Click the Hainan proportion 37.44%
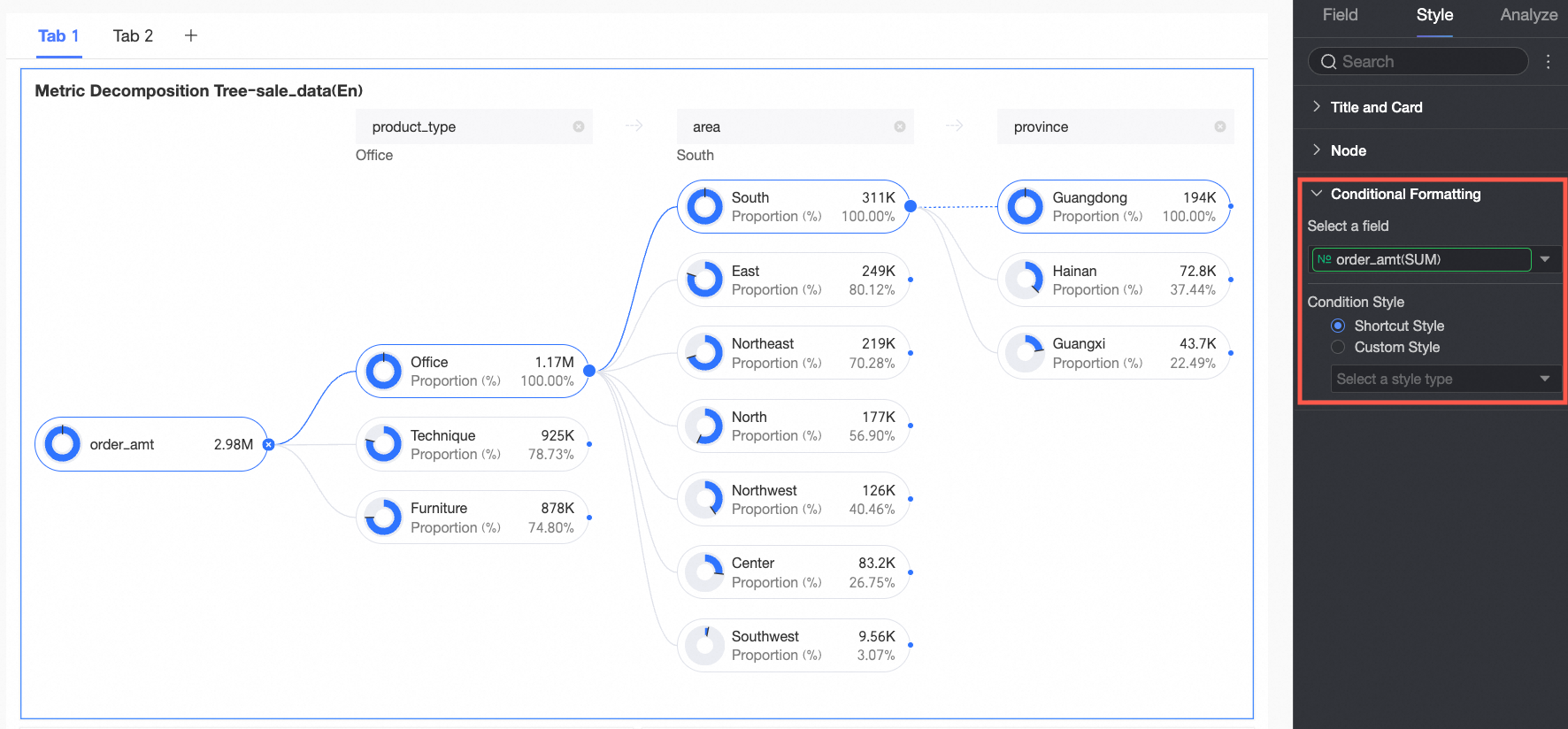Viewport: 1568px width, 729px height. pyautogui.click(x=1193, y=289)
